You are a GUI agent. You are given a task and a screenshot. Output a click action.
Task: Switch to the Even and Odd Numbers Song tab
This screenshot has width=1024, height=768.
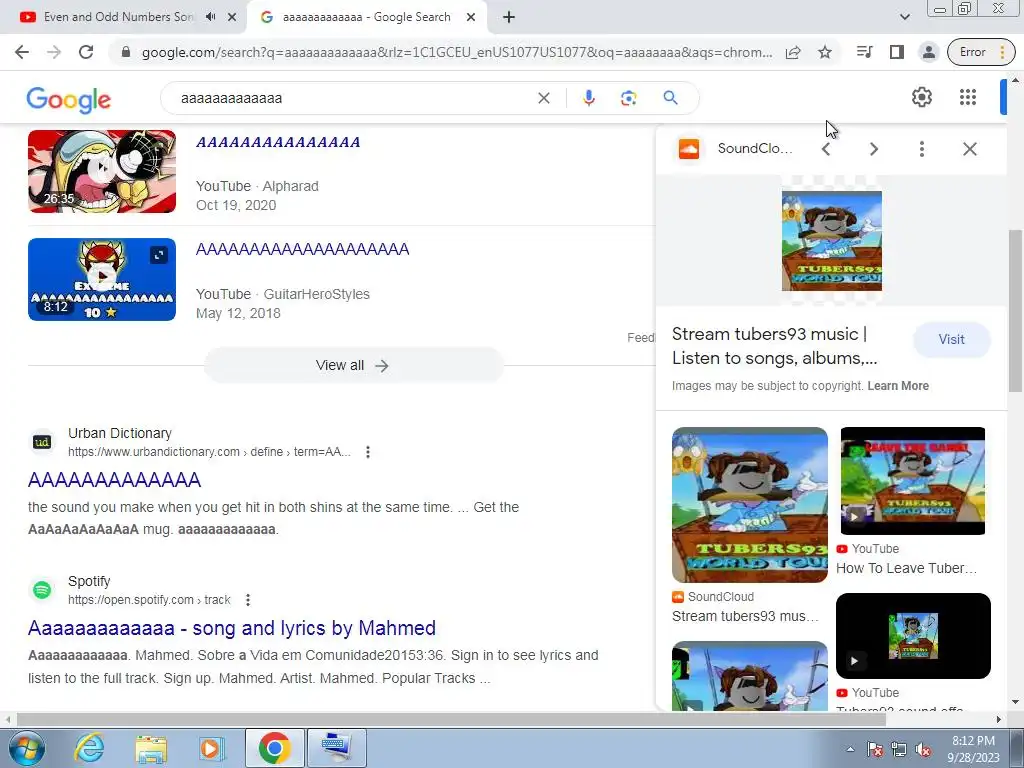click(118, 17)
